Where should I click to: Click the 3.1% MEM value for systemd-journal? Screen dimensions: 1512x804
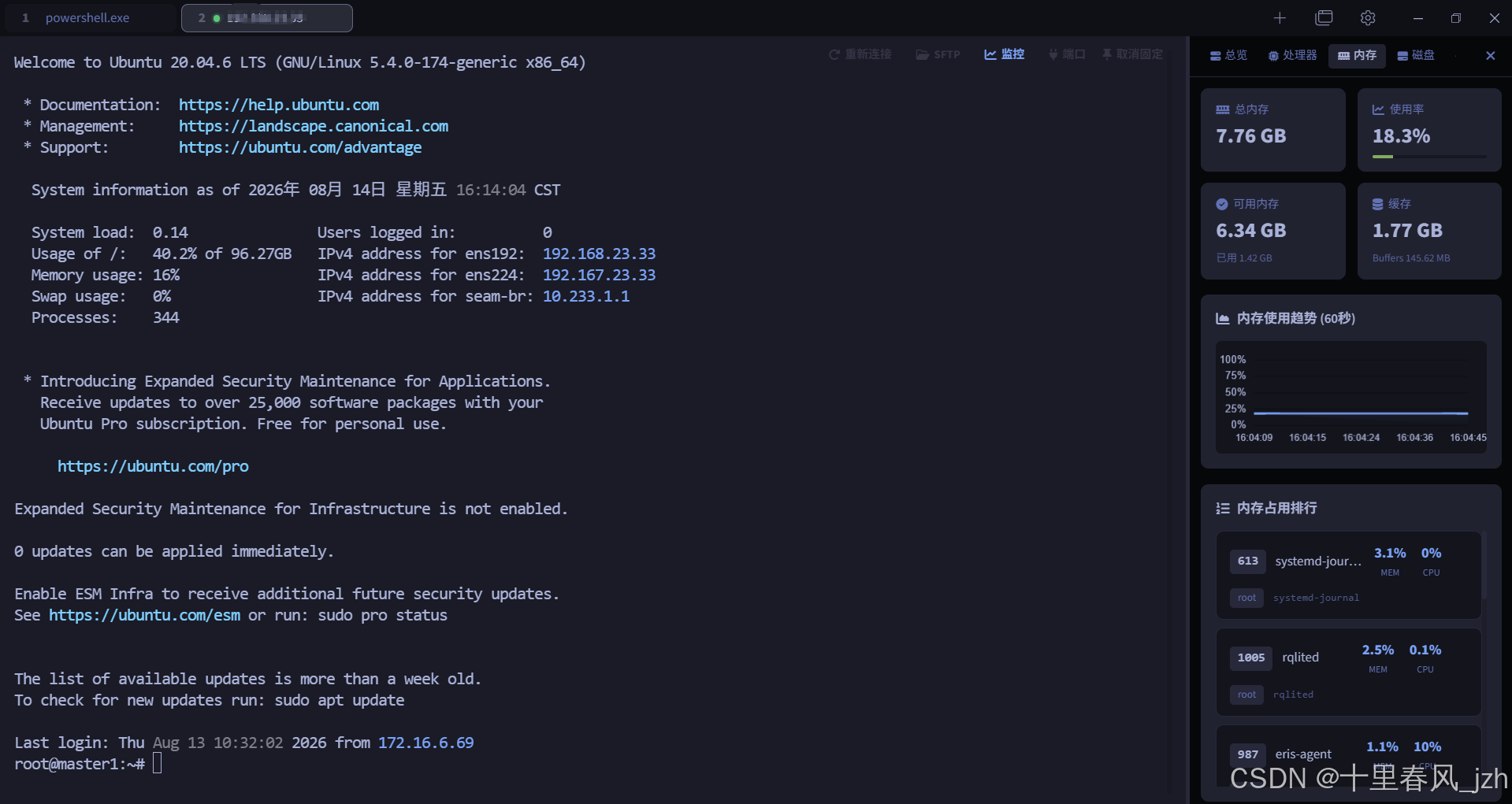1390,553
